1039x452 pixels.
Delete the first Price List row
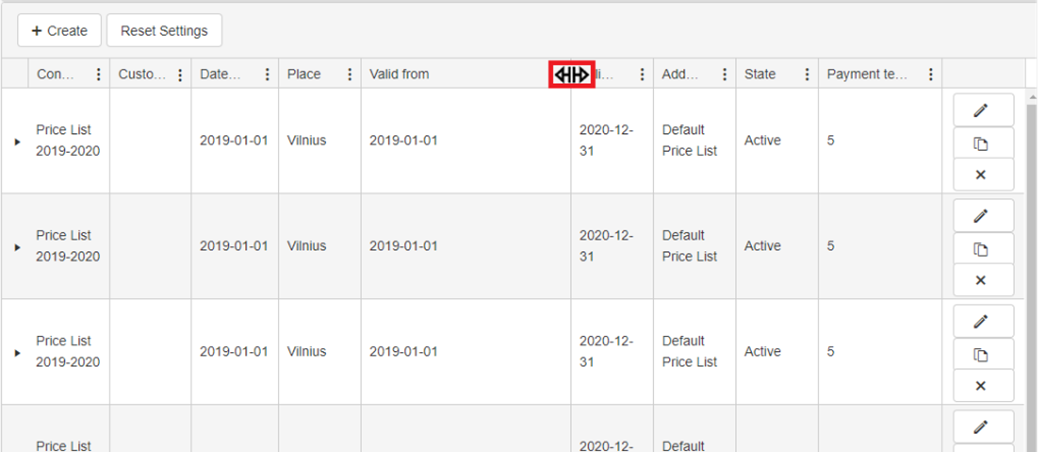[983, 175]
